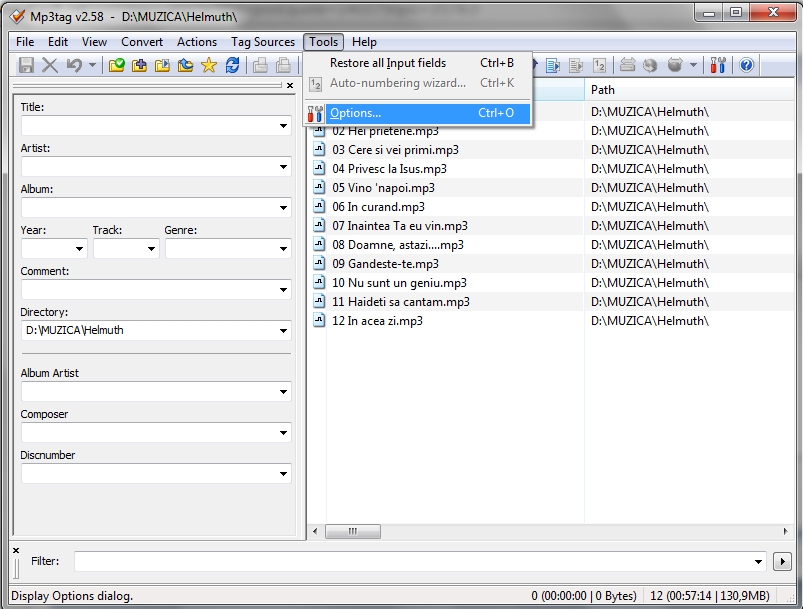Close the Filter bar with its X

(x=16, y=550)
